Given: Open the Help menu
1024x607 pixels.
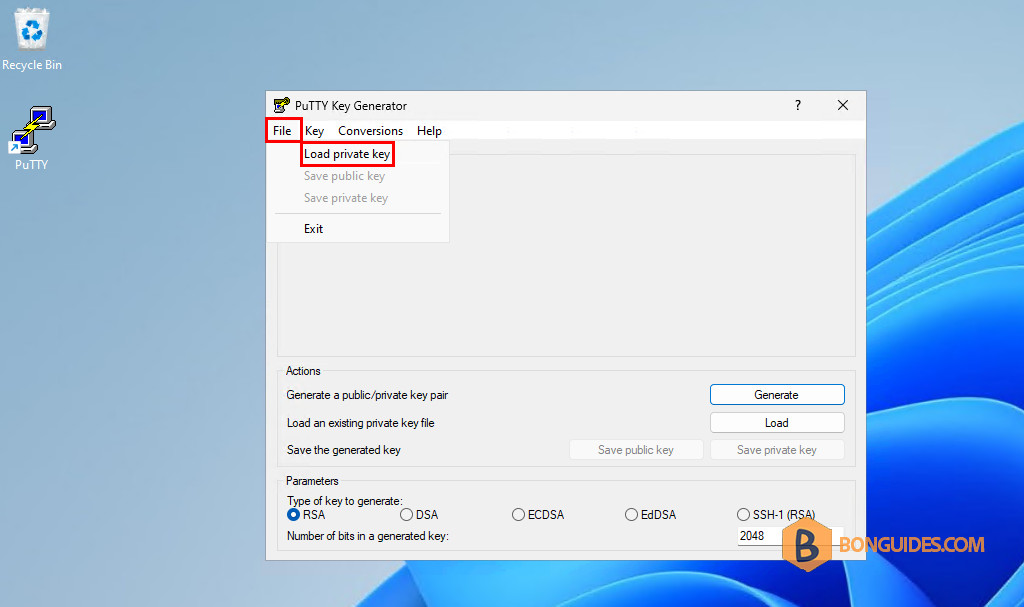Looking at the screenshot, I should click(x=429, y=131).
